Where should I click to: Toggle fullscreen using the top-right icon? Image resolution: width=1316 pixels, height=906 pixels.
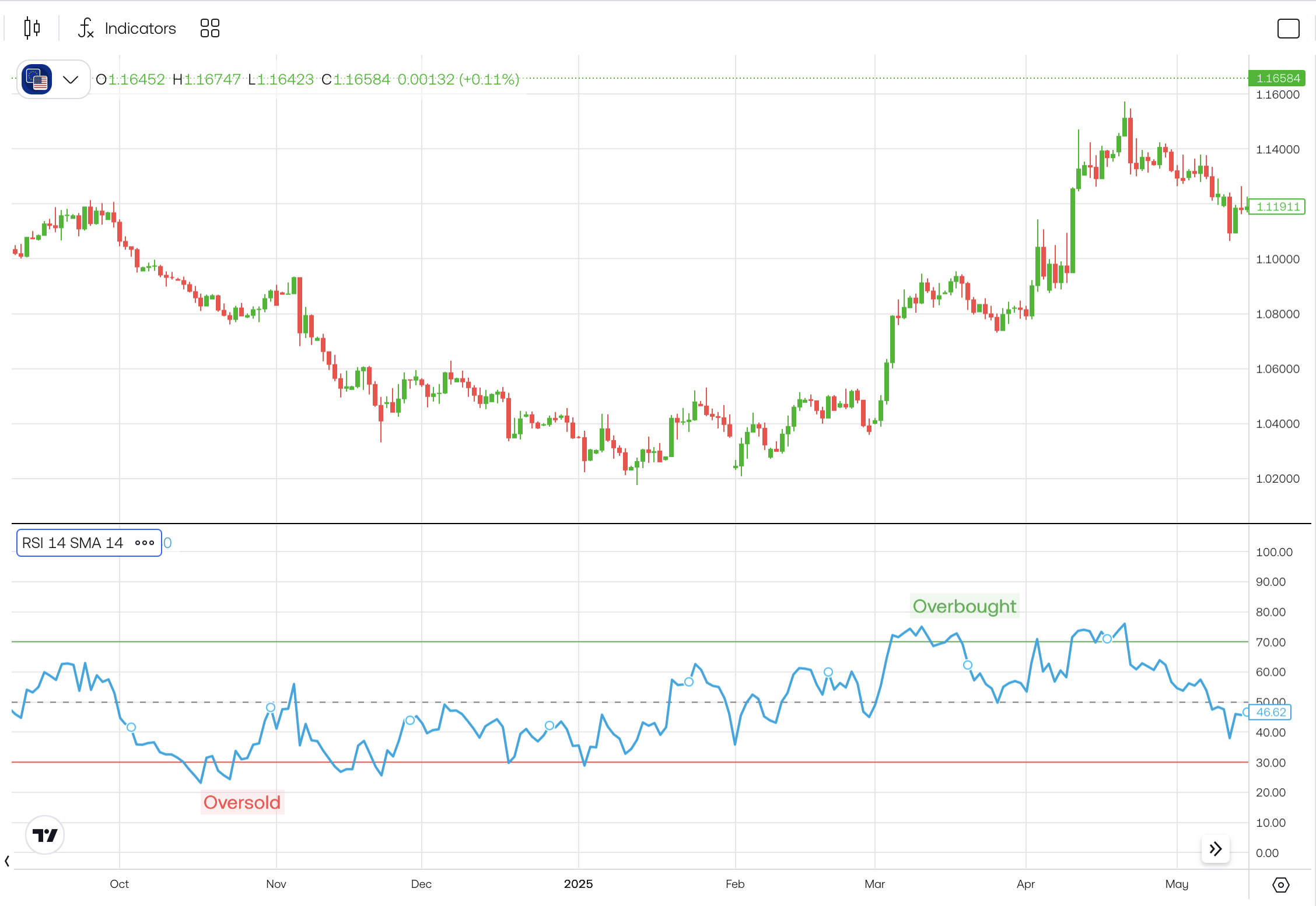click(x=1288, y=28)
